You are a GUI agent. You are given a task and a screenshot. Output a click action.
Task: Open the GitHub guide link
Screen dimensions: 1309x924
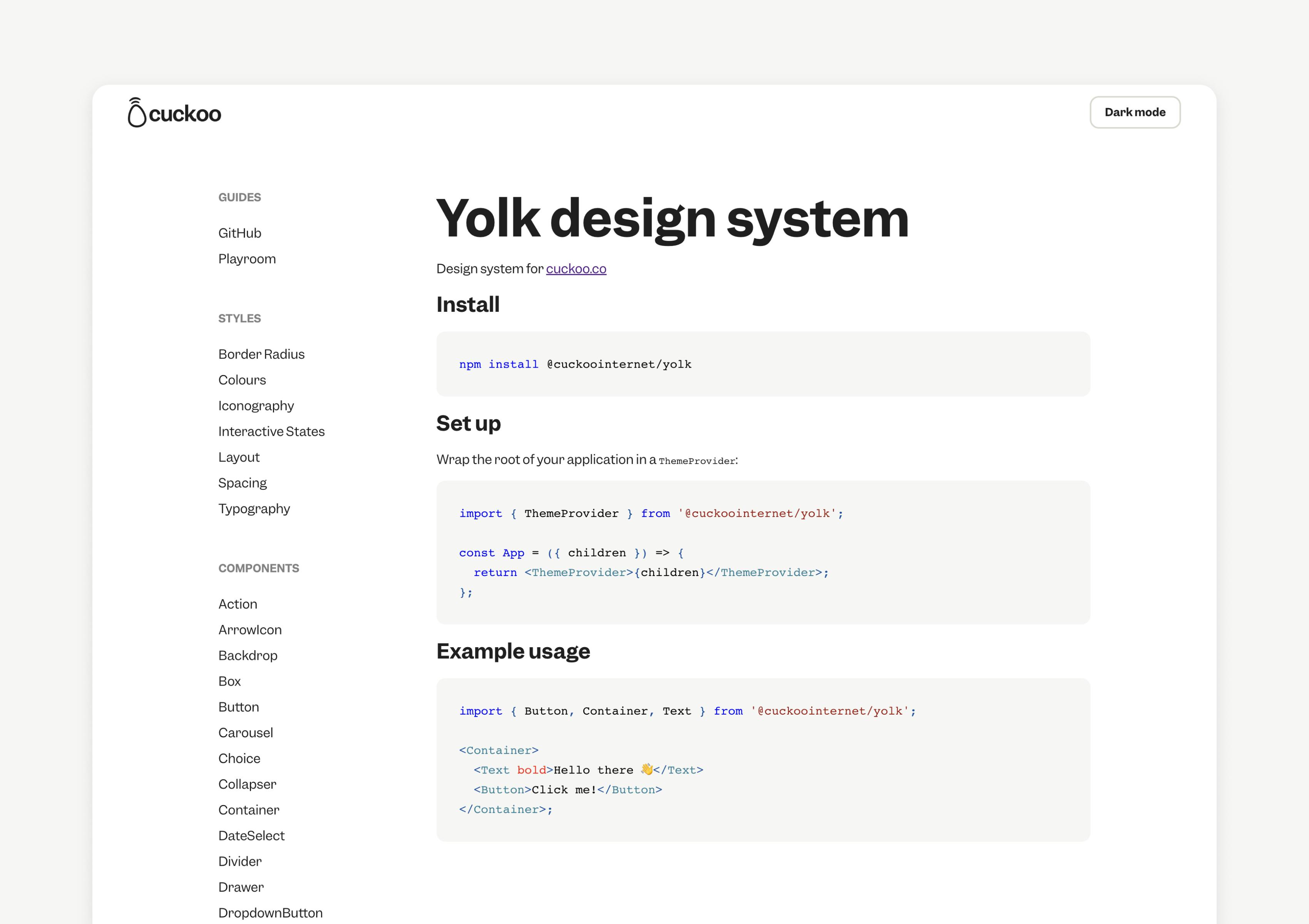[239, 233]
